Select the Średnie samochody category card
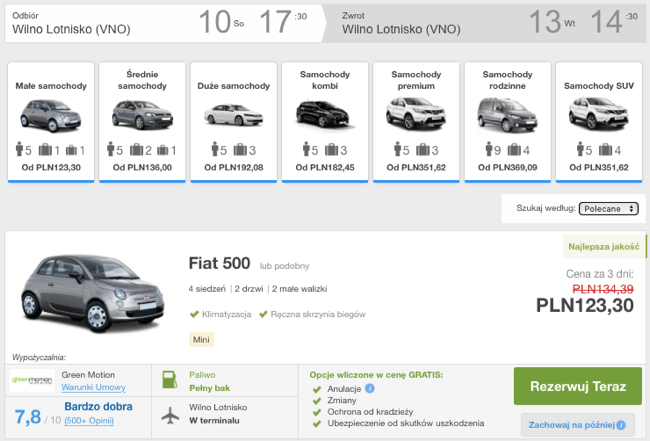The height and width of the screenshot is (441, 650). point(142,122)
